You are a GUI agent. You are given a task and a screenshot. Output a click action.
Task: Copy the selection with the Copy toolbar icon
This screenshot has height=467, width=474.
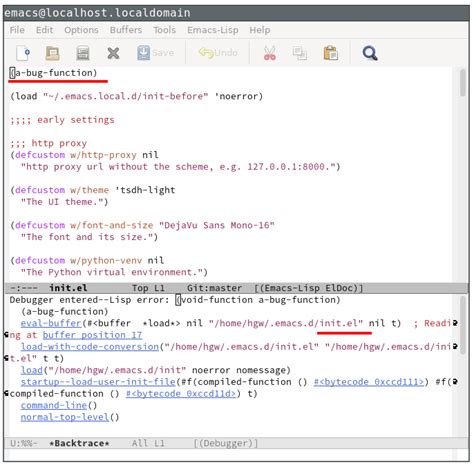pos(300,53)
